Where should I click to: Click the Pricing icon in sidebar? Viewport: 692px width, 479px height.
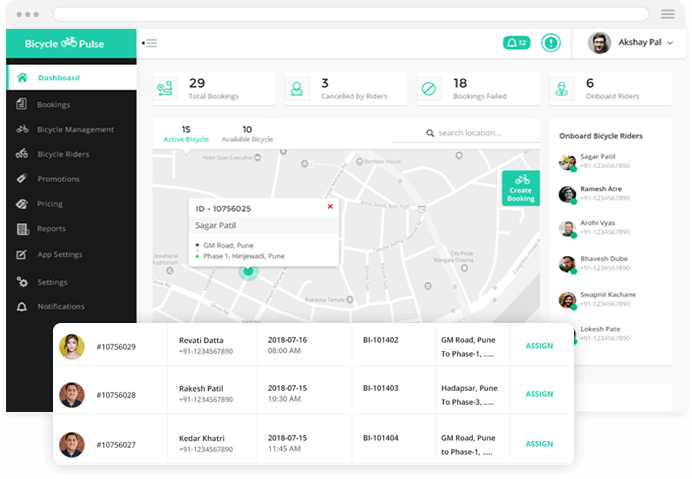[22, 204]
